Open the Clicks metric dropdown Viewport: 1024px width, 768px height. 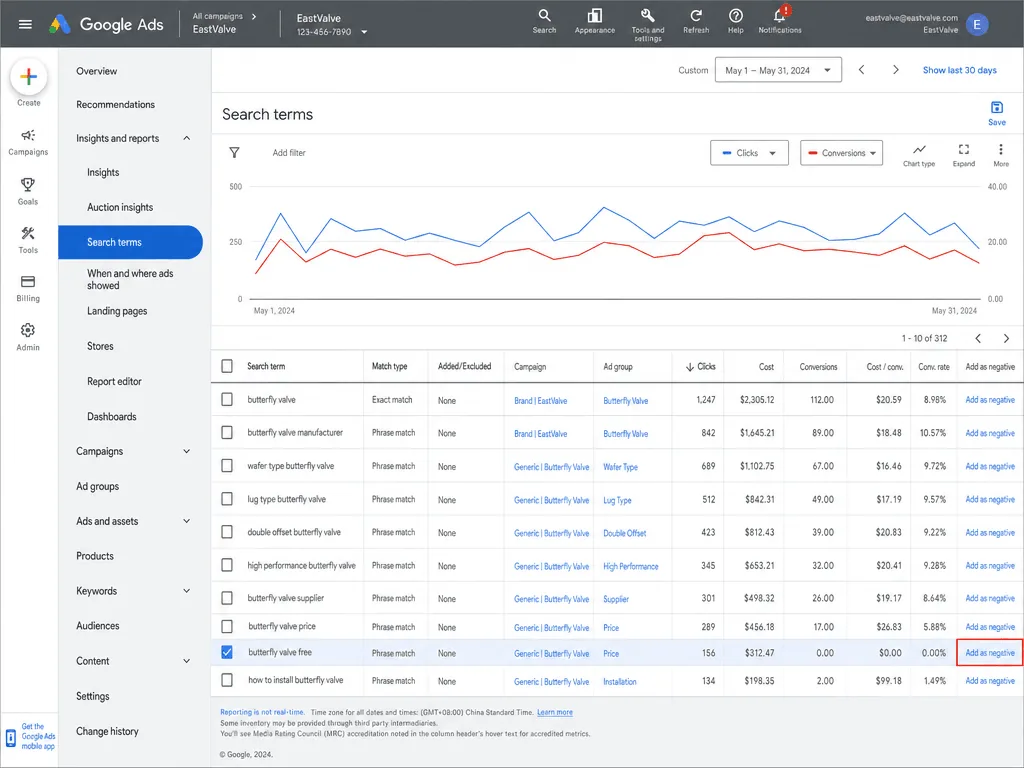pyautogui.click(x=749, y=153)
